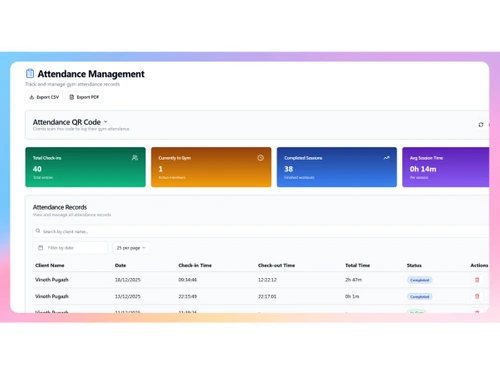Image resolution: width=500 pixels, height=375 pixels.
Task: Click the Status column header
Action: pyautogui.click(x=414, y=265)
